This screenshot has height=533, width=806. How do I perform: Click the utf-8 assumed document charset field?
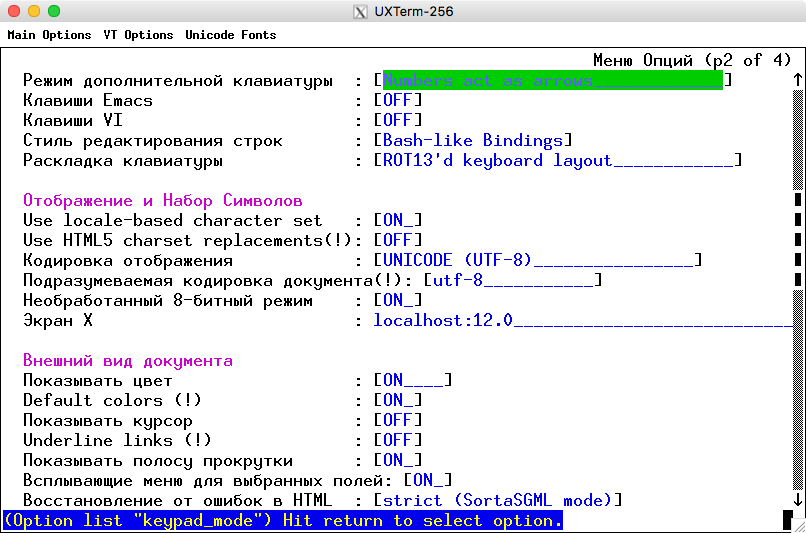[x=512, y=280]
